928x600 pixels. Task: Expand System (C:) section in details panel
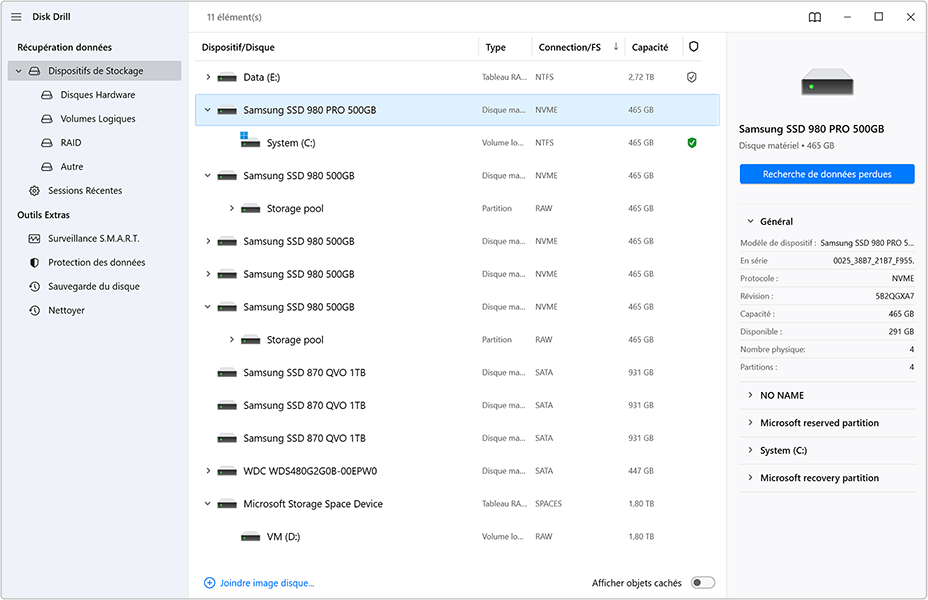(x=750, y=450)
